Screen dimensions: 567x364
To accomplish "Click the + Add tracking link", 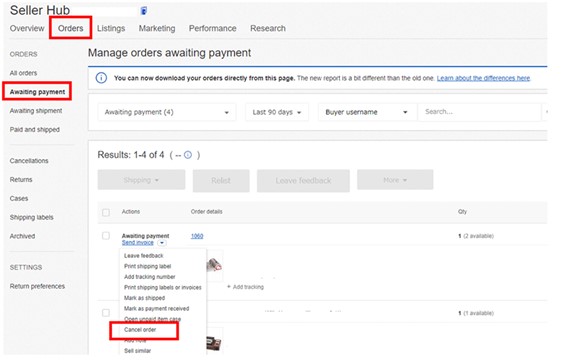I will 245,287.
